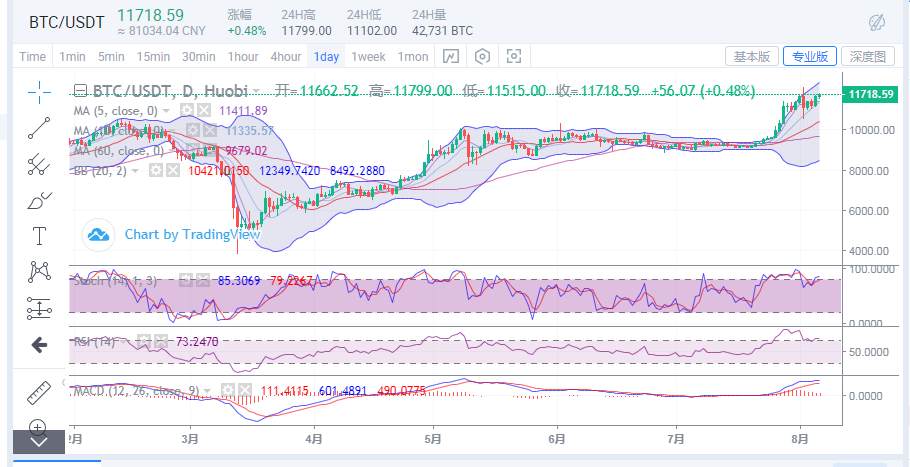Choose the pitchfork drawing tool
Viewport: 910px width, 467px height.
click(39, 163)
